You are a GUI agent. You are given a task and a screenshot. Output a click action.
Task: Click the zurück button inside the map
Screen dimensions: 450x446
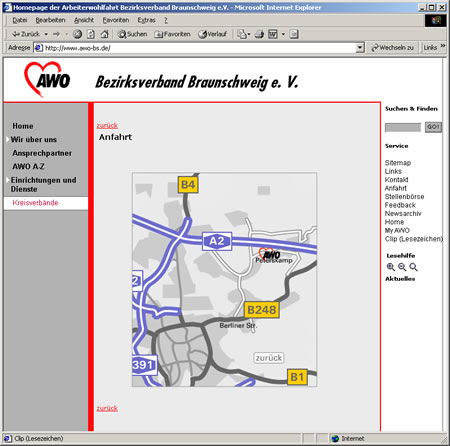pyautogui.click(x=269, y=358)
